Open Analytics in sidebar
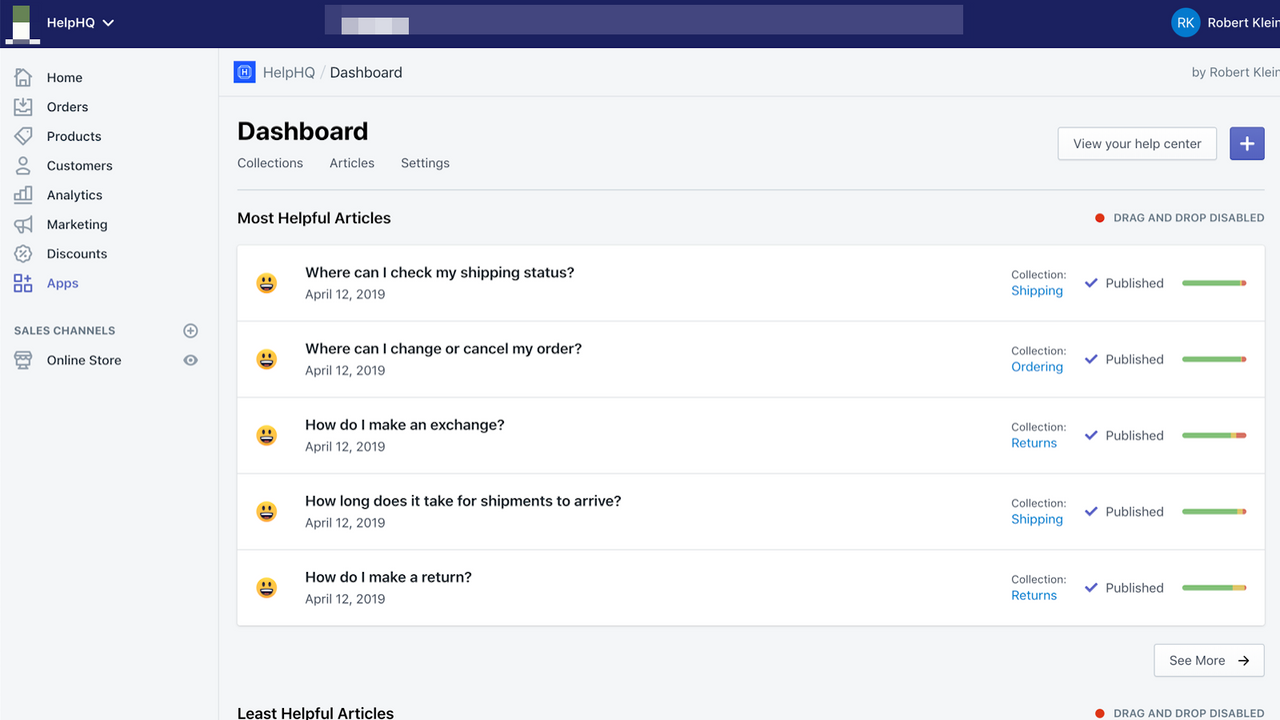Screen dimensions: 1280x720 (74, 195)
